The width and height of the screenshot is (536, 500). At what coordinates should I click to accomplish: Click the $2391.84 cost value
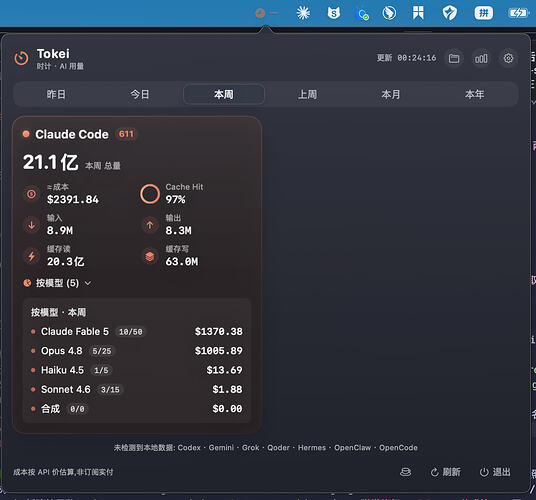point(73,199)
